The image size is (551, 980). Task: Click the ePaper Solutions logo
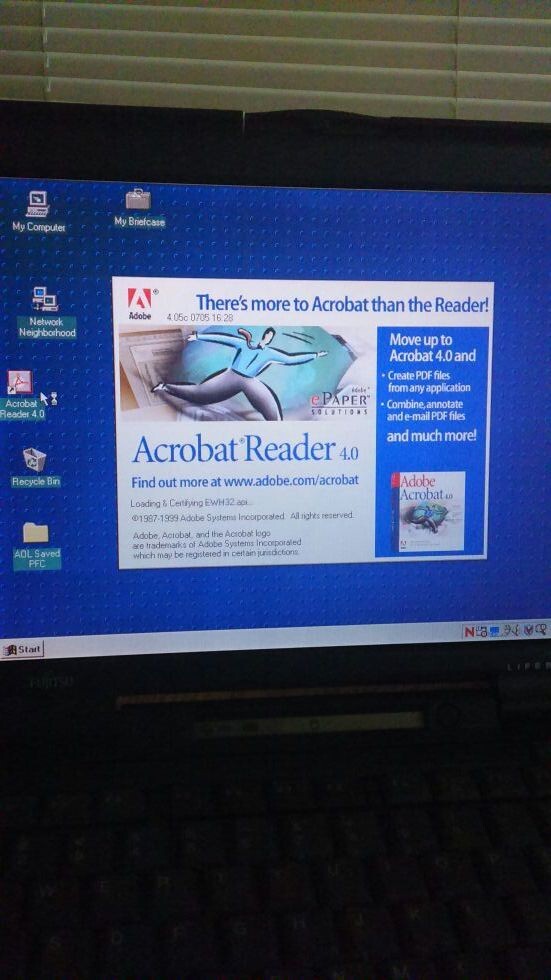tap(342, 401)
